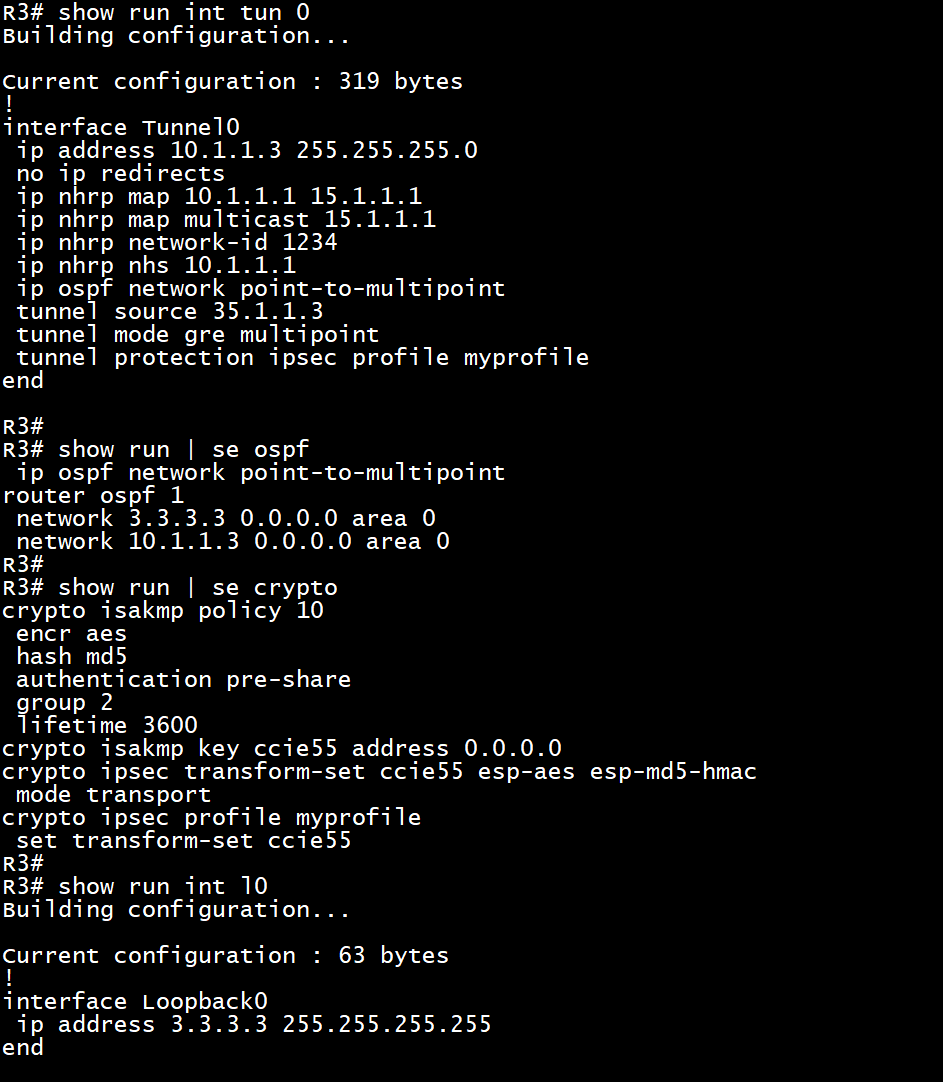Click the 'interface Loopback0' line
The height and width of the screenshot is (1082, 943).
click(x=135, y=1001)
